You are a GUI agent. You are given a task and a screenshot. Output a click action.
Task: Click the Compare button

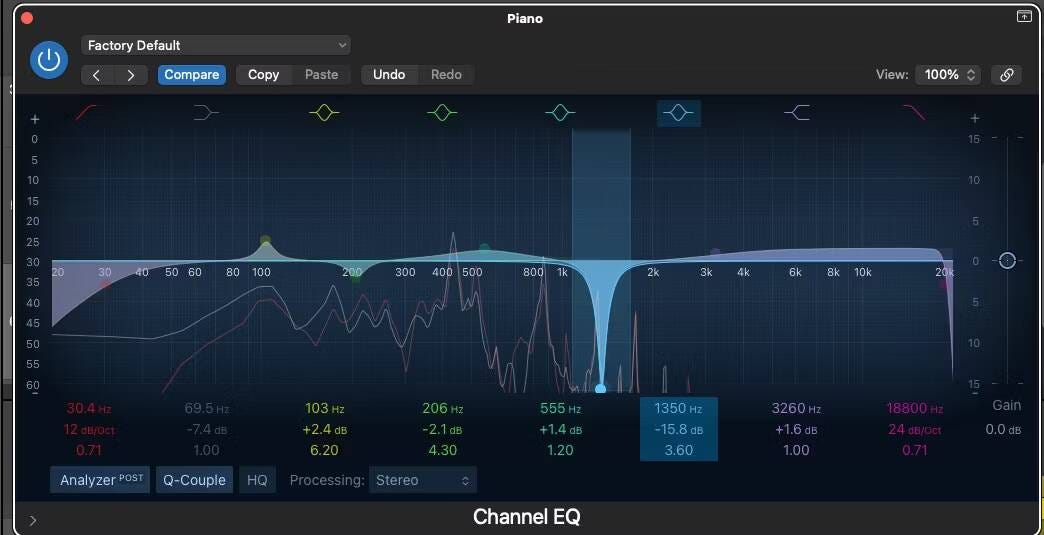pyautogui.click(x=191, y=75)
